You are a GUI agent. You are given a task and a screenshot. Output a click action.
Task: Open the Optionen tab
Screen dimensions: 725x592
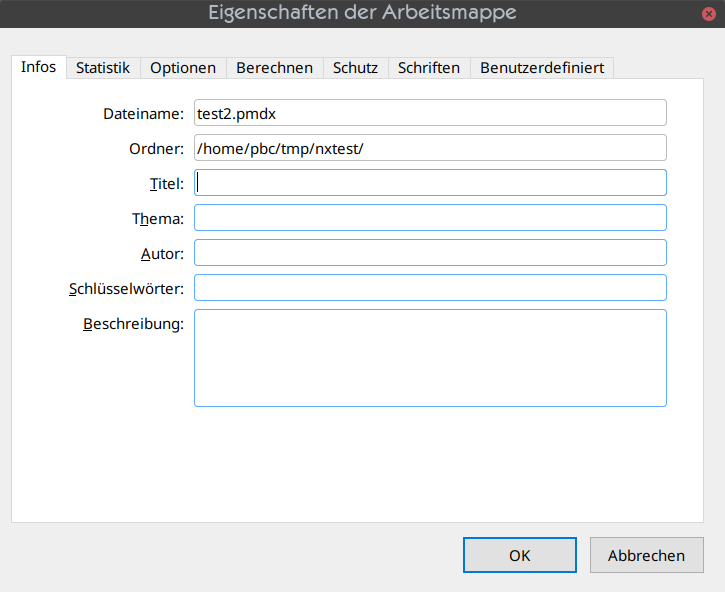(183, 68)
